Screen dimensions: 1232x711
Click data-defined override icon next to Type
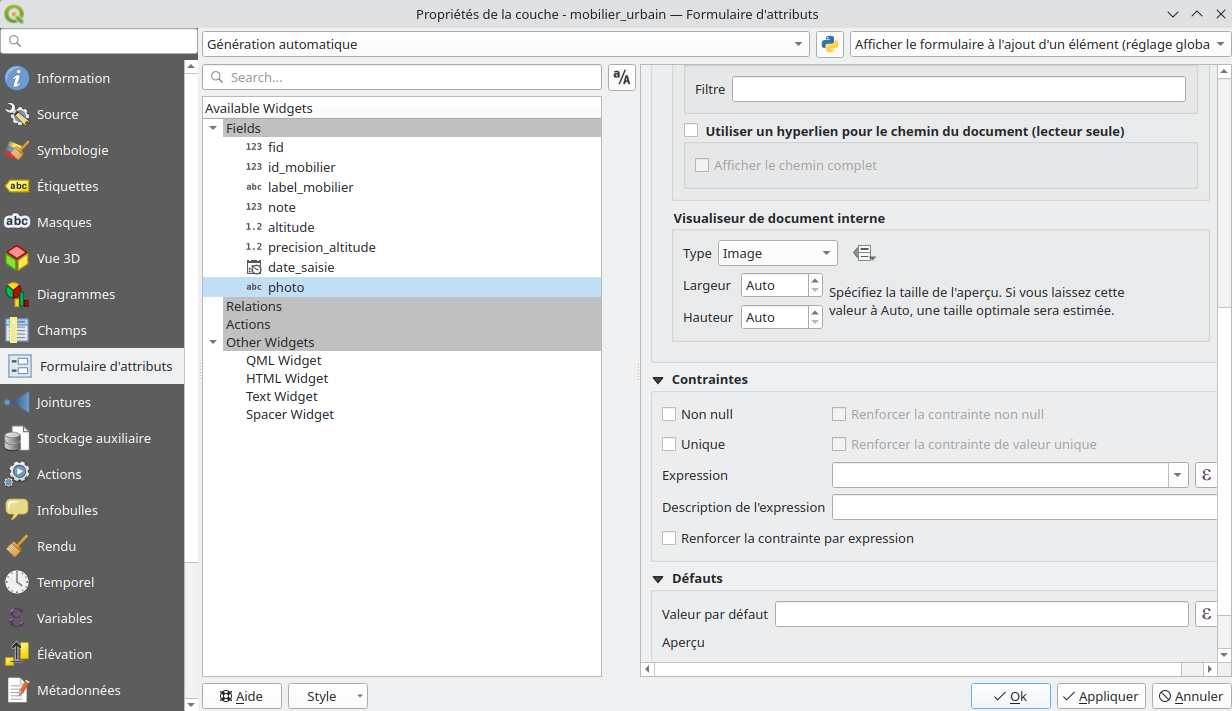pyautogui.click(x=864, y=254)
